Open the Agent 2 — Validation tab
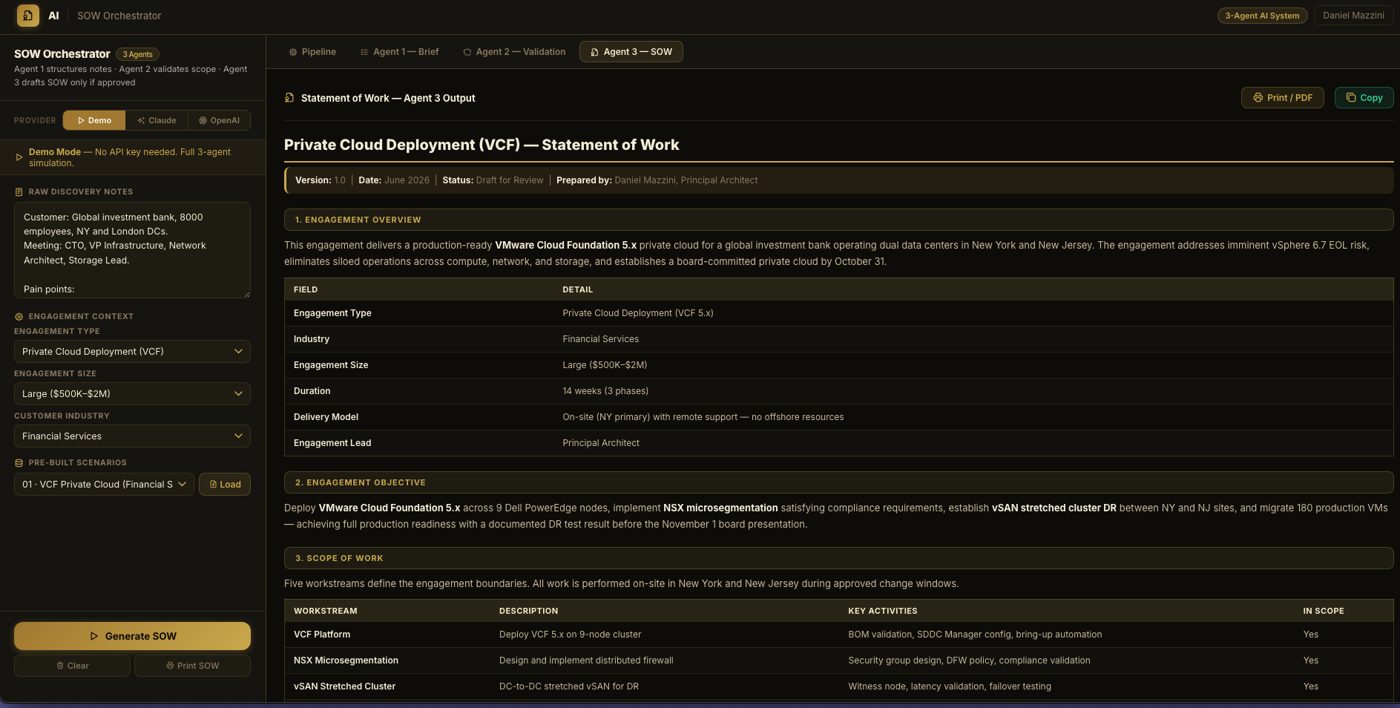Screen dimensions: 1400x708 514,52
